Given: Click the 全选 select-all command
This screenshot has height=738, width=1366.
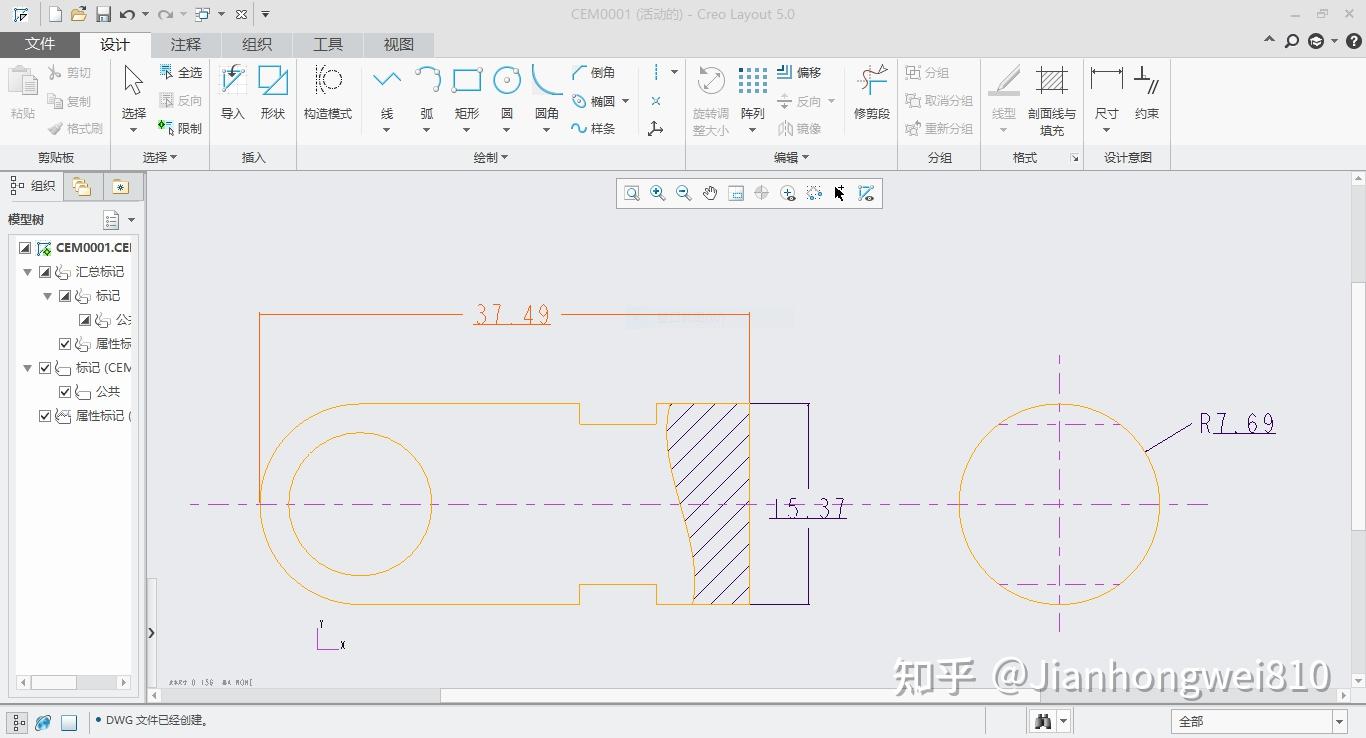Looking at the screenshot, I should (x=181, y=72).
